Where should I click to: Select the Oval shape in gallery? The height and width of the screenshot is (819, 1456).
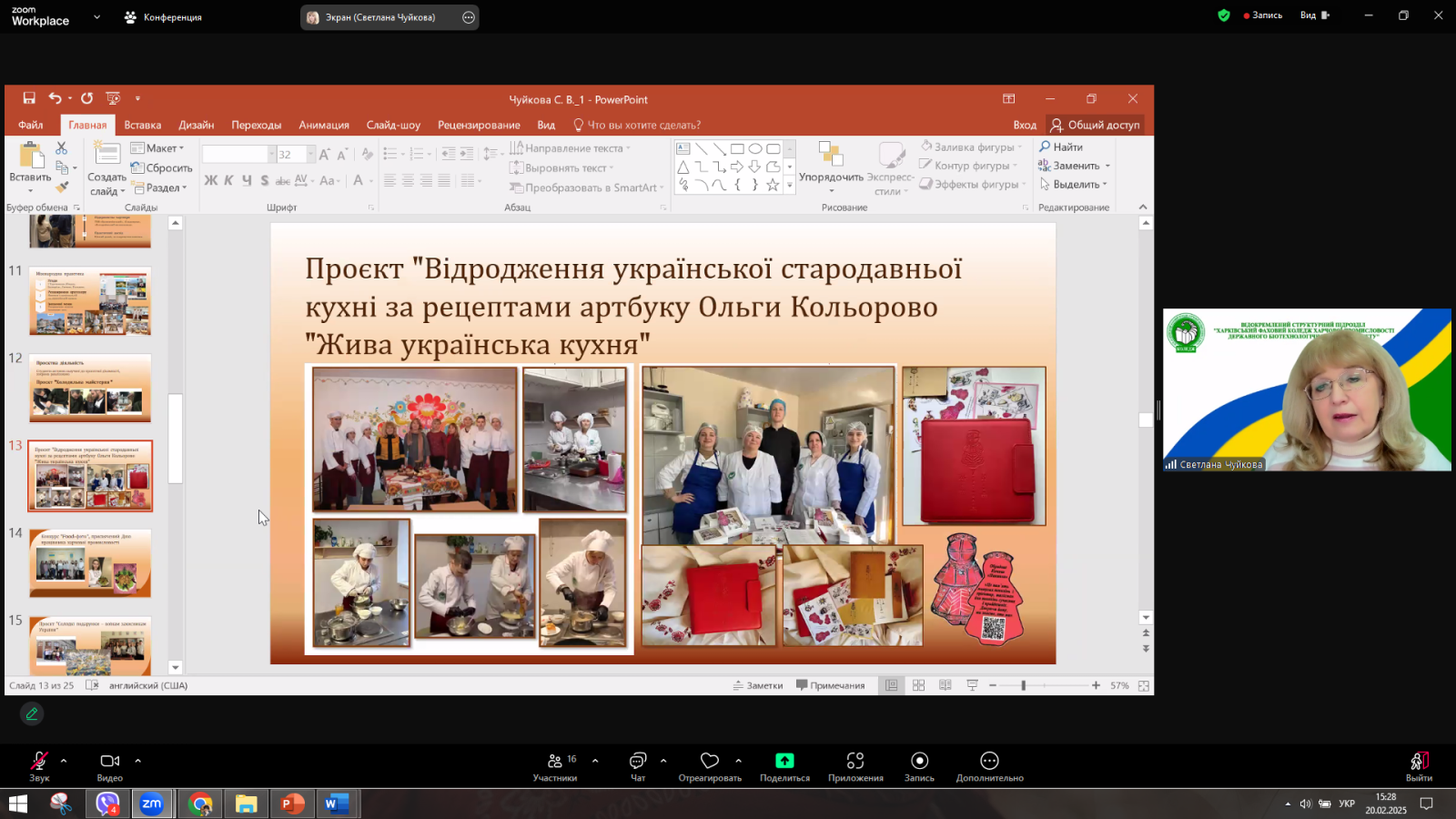pos(755,148)
